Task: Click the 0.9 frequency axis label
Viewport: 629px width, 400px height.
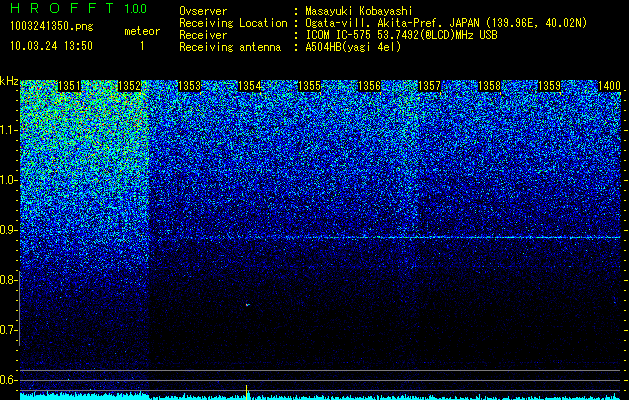Action: point(8,230)
